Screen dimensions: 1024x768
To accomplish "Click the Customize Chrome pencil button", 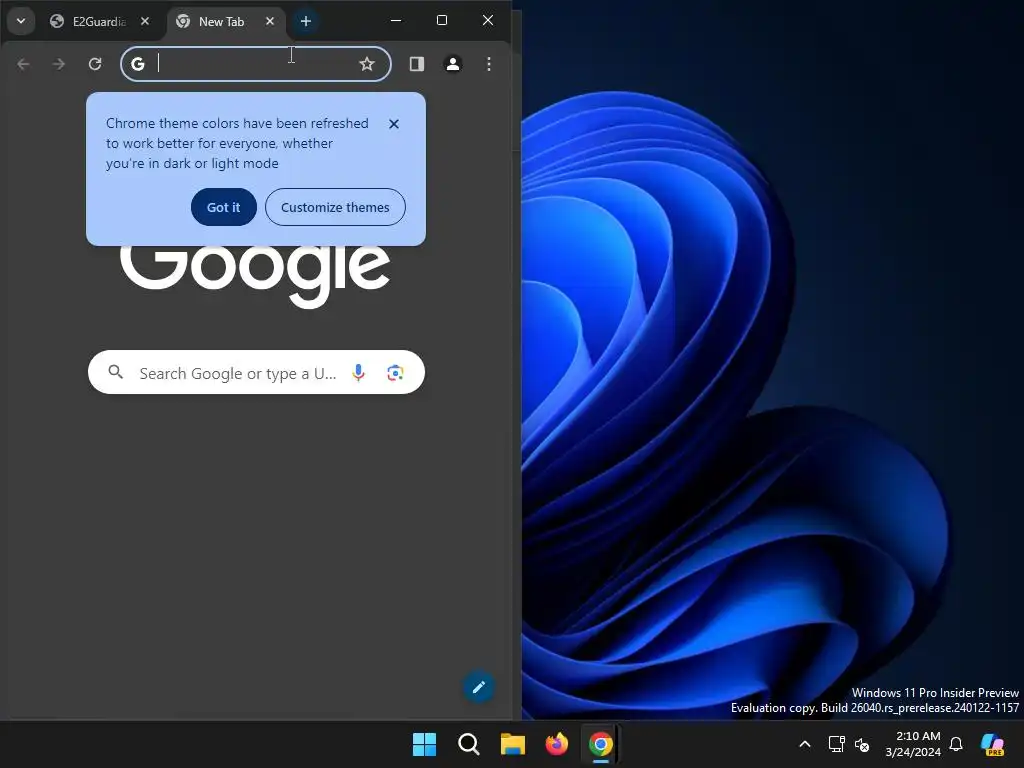I will (479, 687).
